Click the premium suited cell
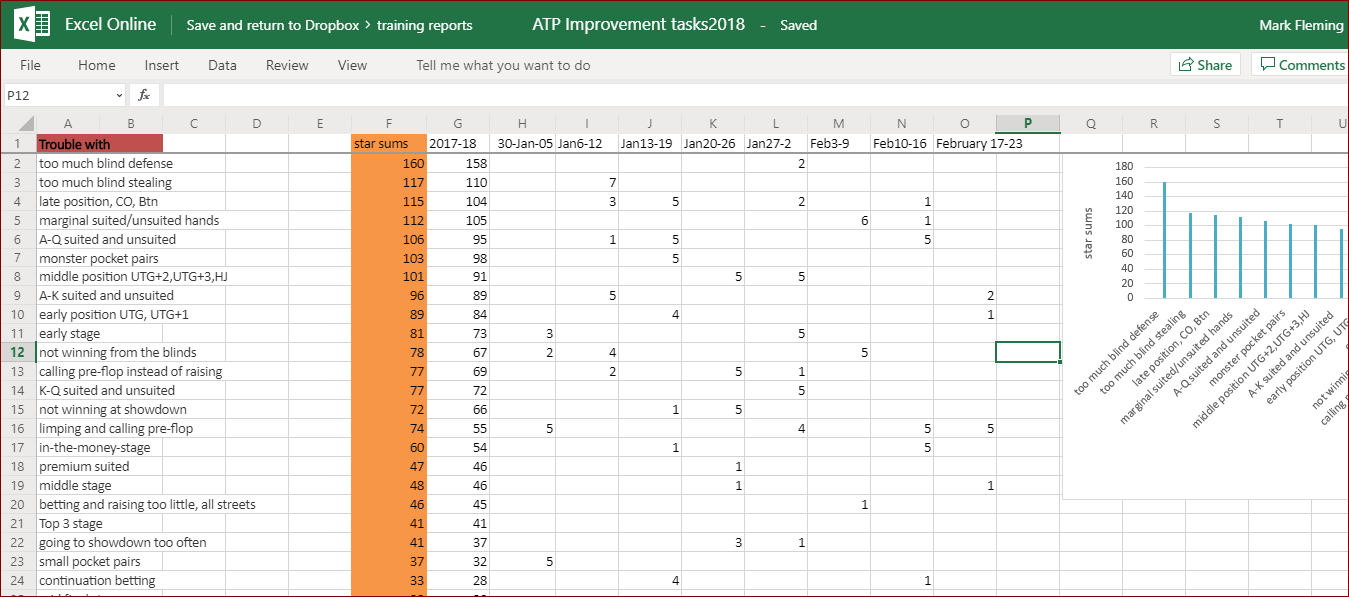 tap(84, 466)
